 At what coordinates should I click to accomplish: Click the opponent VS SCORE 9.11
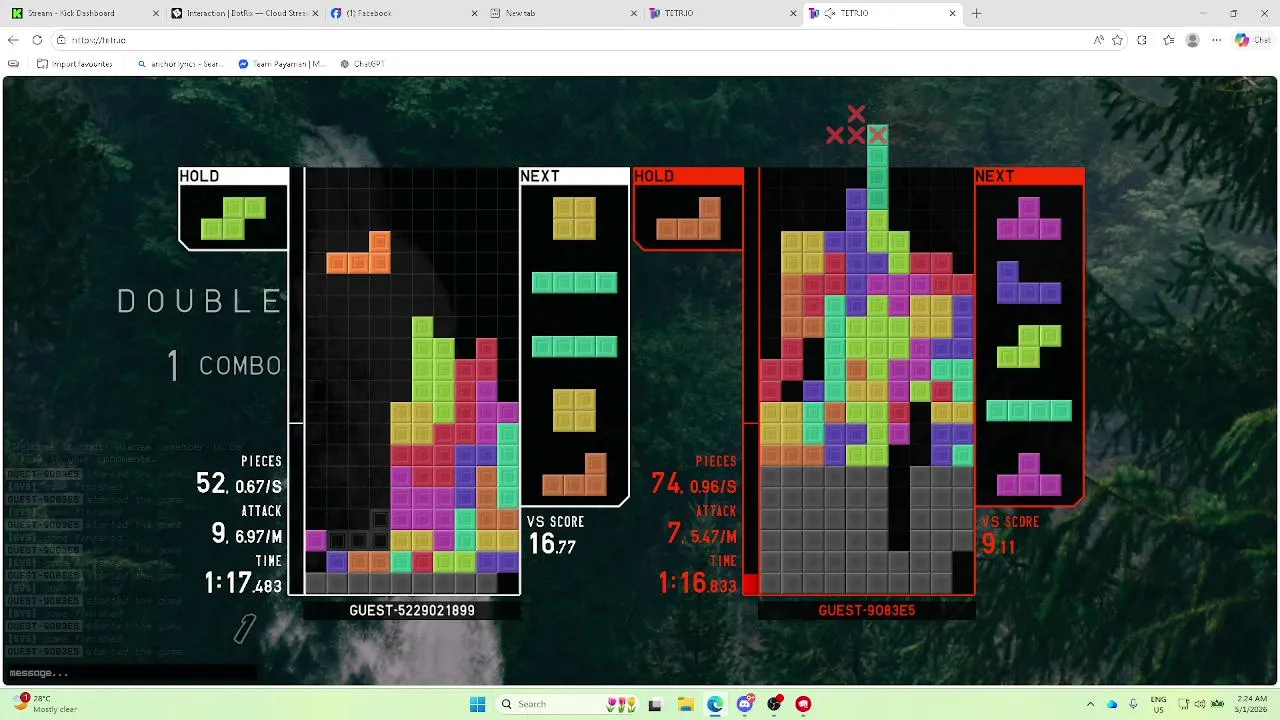(998, 544)
